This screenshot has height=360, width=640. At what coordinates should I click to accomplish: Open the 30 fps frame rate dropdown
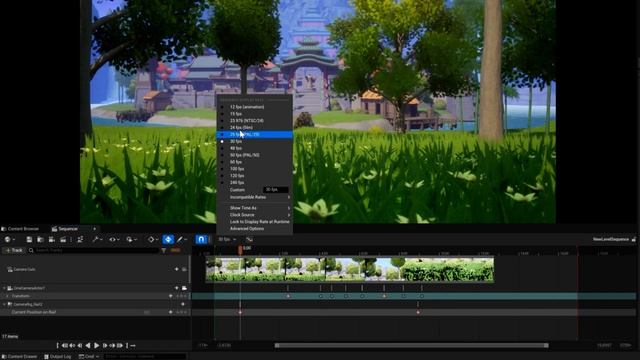(227, 240)
